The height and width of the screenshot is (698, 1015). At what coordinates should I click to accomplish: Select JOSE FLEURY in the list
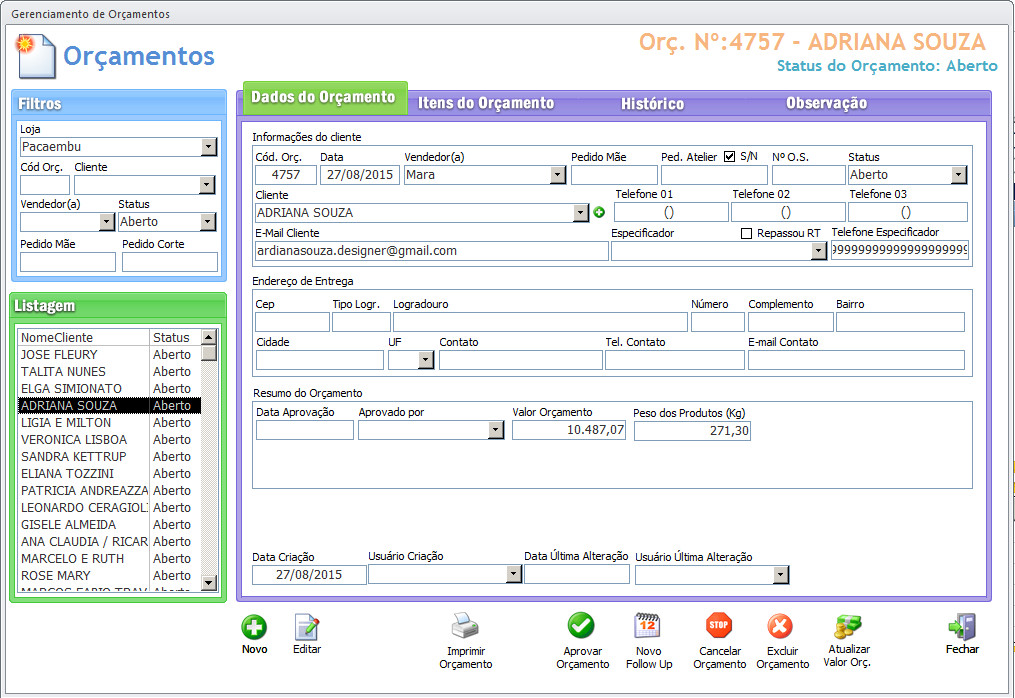point(109,355)
